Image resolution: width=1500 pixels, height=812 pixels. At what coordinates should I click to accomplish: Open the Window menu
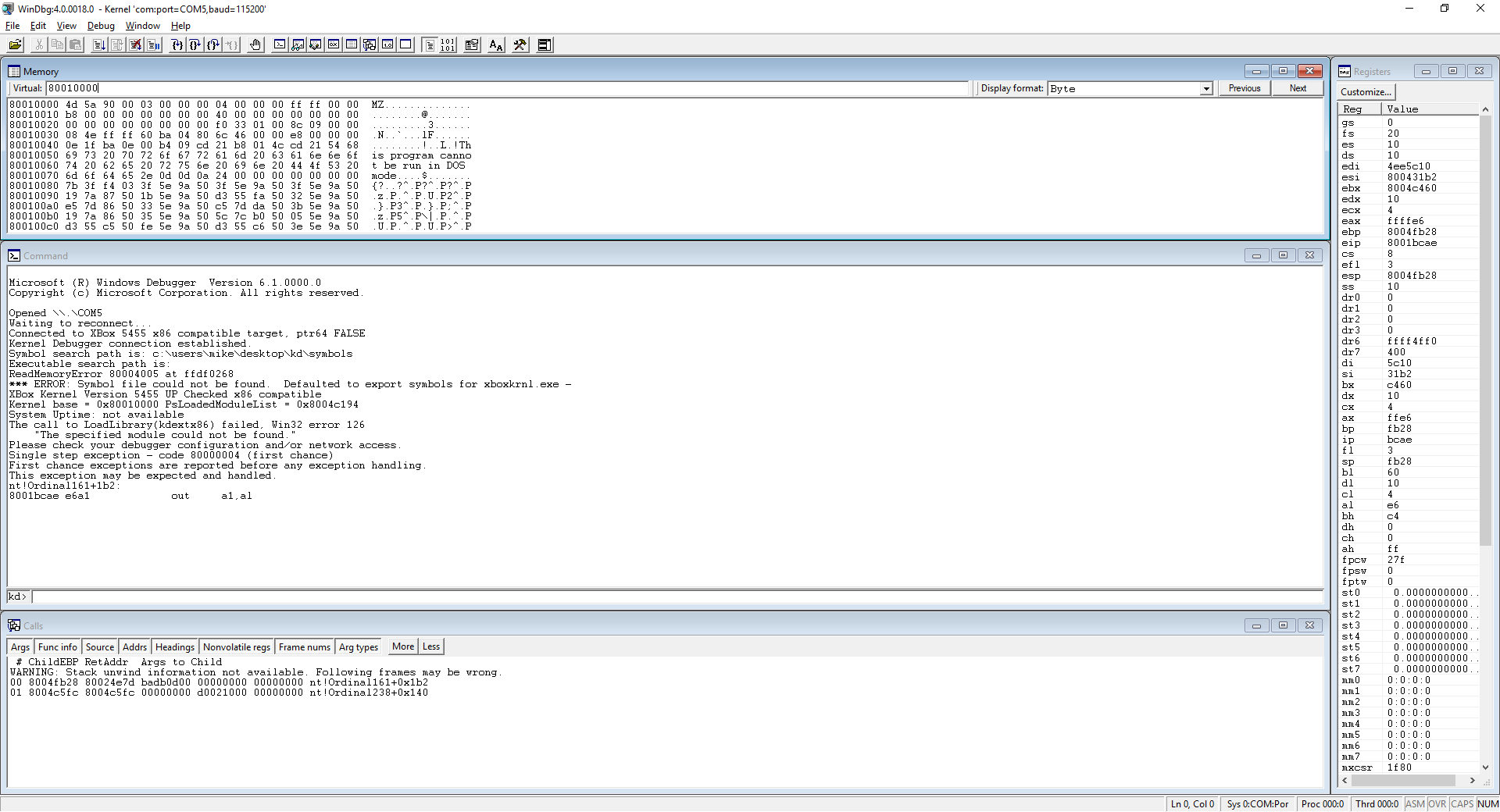[x=143, y=26]
